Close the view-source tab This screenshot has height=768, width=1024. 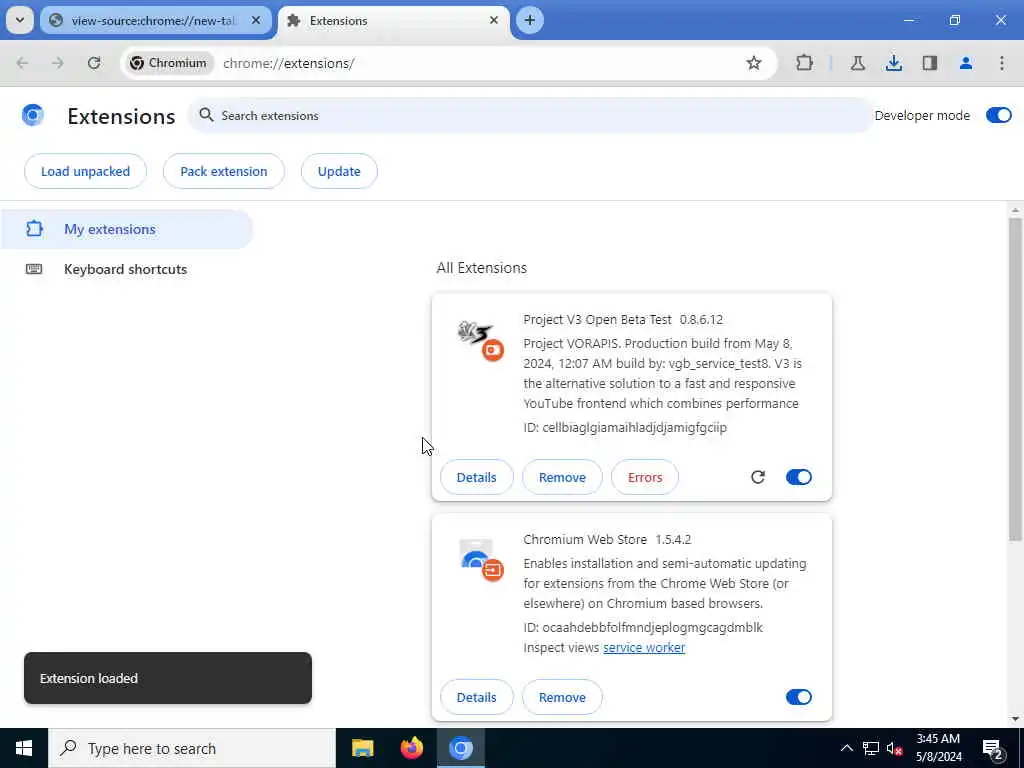click(256, 20)
